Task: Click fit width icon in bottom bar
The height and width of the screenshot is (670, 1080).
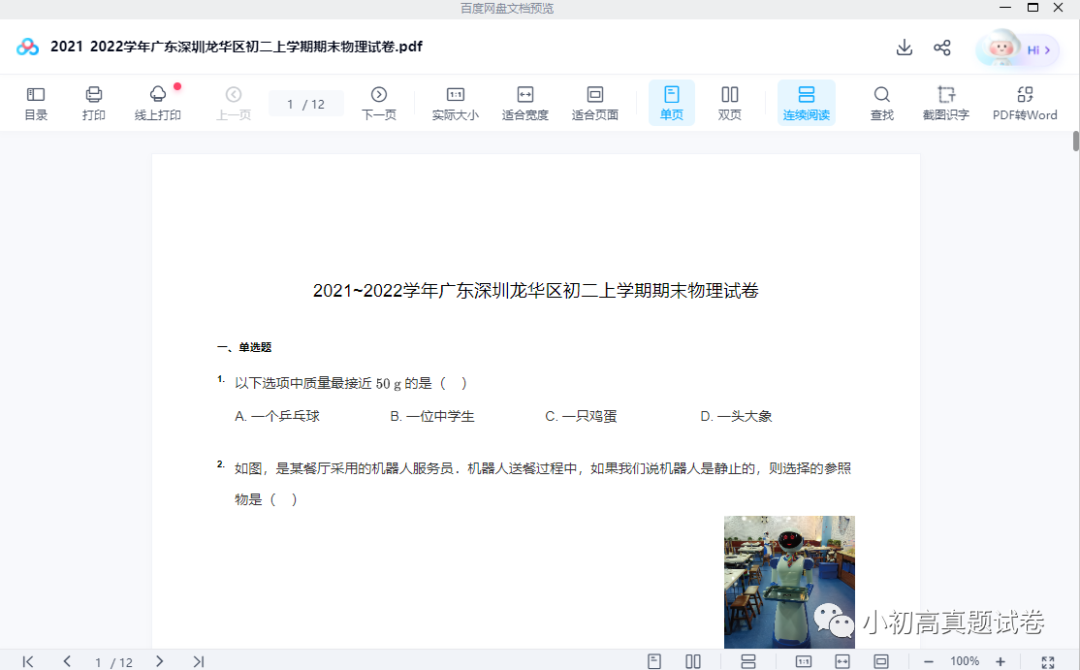Action: click(842, 662)
